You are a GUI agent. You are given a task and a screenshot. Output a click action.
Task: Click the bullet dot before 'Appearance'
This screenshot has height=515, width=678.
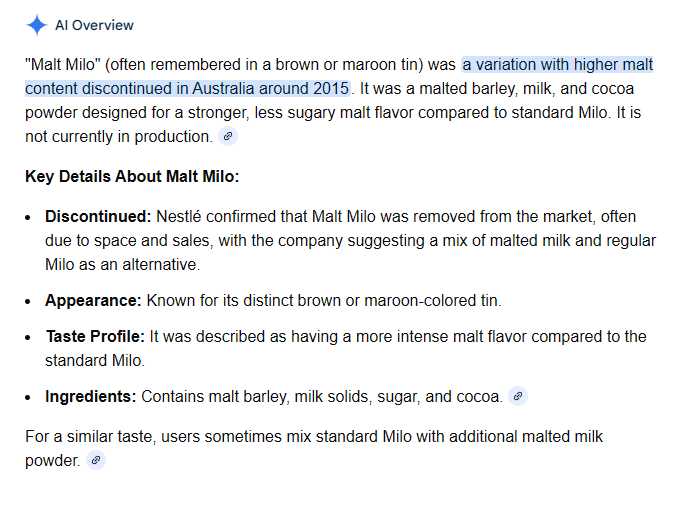tap(28, 301)
